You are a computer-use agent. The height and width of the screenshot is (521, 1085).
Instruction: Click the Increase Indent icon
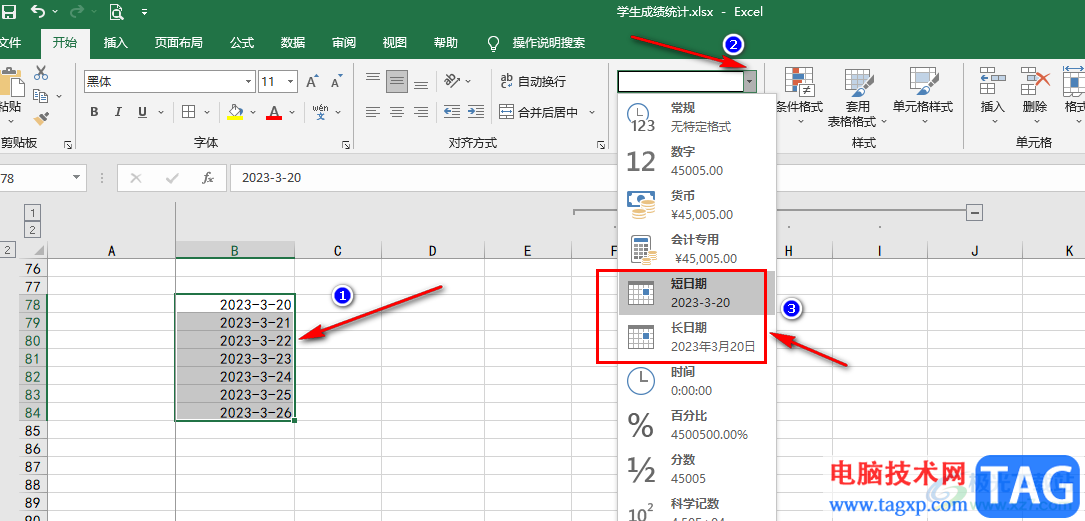(x=475, y=111)
